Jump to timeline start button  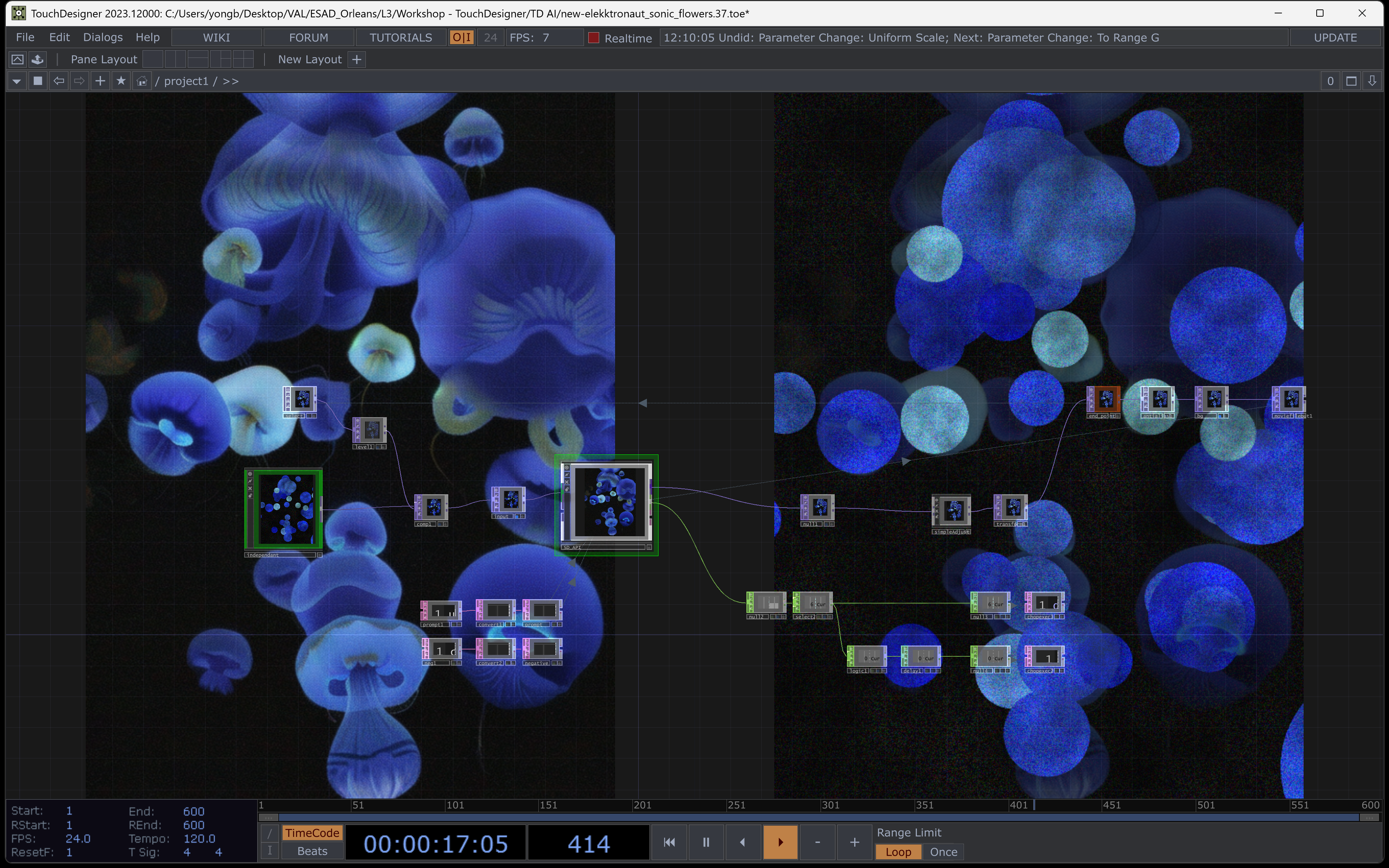(x=669, y=842)
